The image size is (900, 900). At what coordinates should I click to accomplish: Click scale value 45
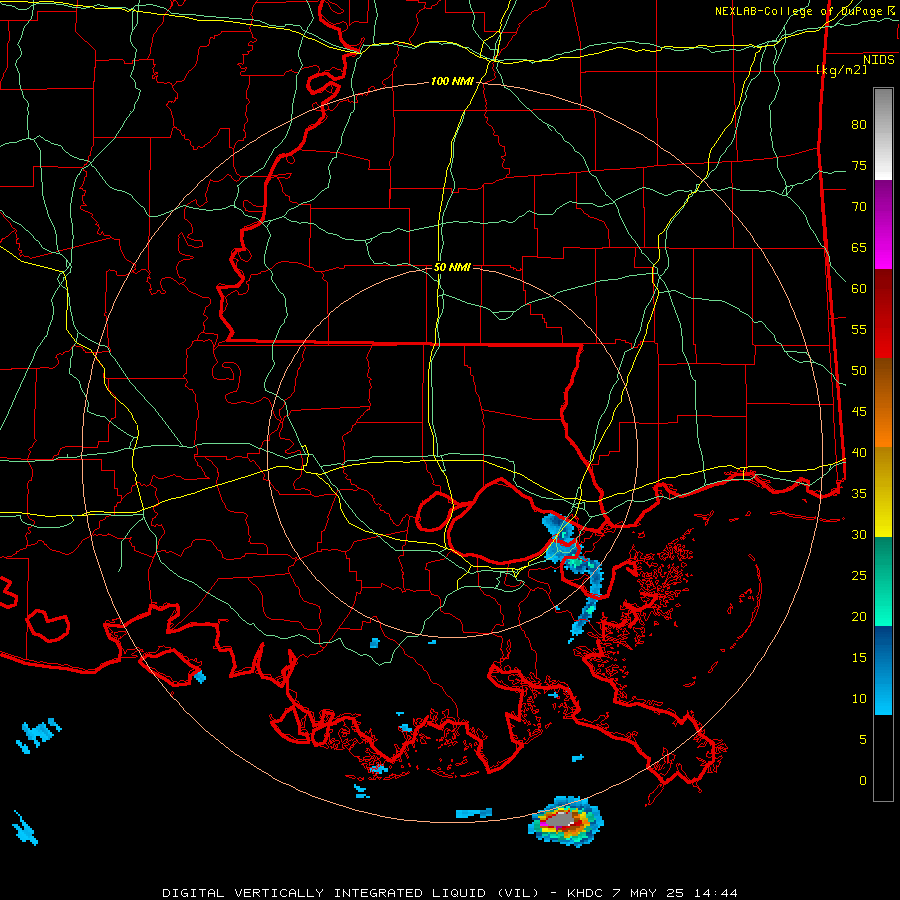(x=859, y=412)
